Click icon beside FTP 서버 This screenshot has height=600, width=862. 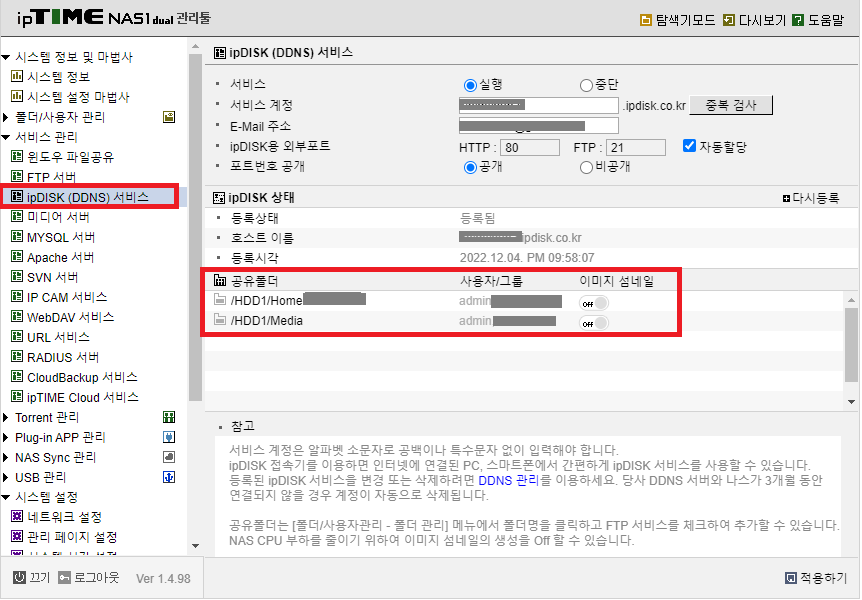[17, 177]
